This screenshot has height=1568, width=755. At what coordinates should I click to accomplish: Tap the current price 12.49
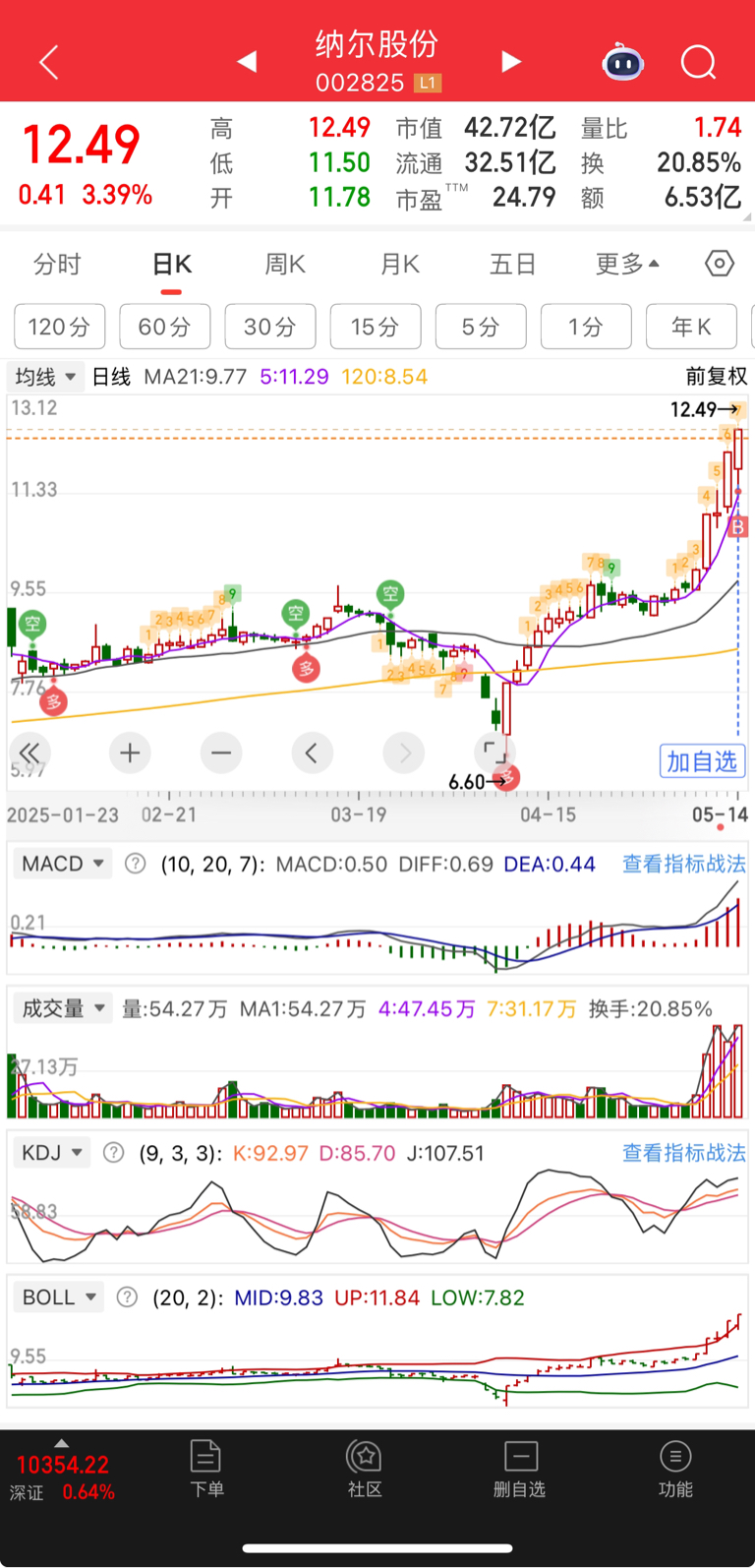[82, 145]
